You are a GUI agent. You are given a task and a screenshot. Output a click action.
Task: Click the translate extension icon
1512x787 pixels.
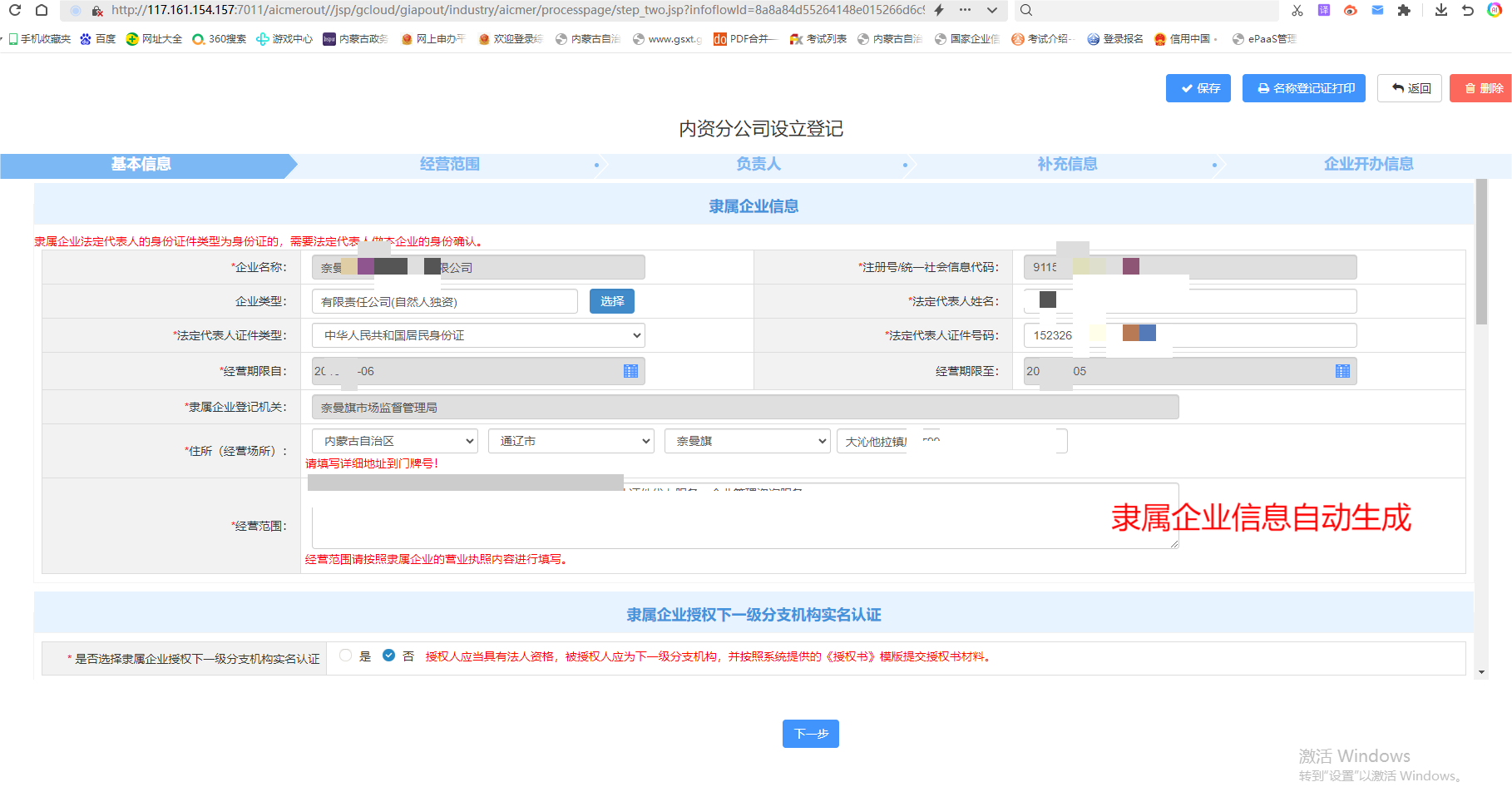(1324, 10)
